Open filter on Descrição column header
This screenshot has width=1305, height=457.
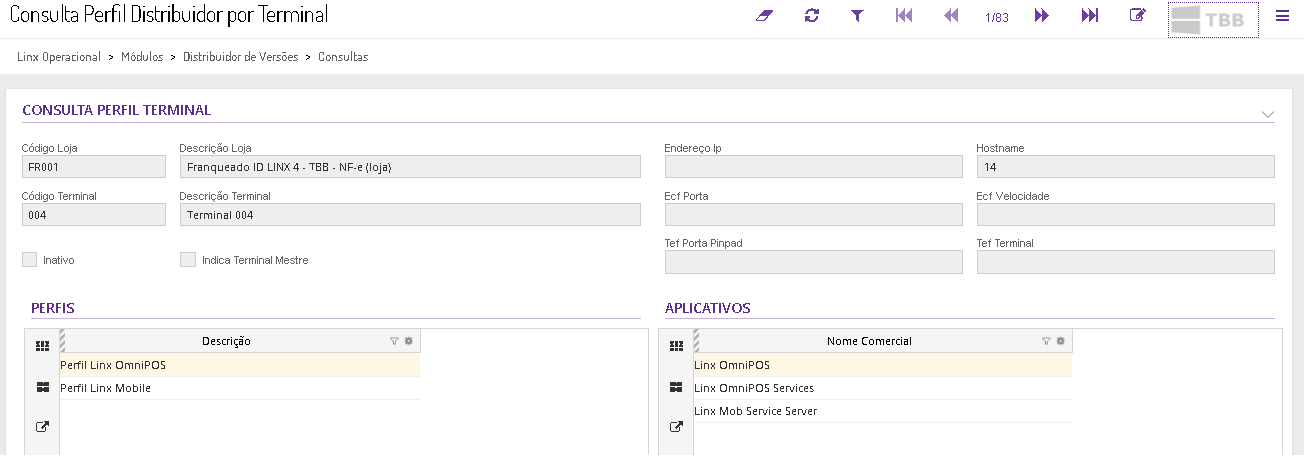394,341
